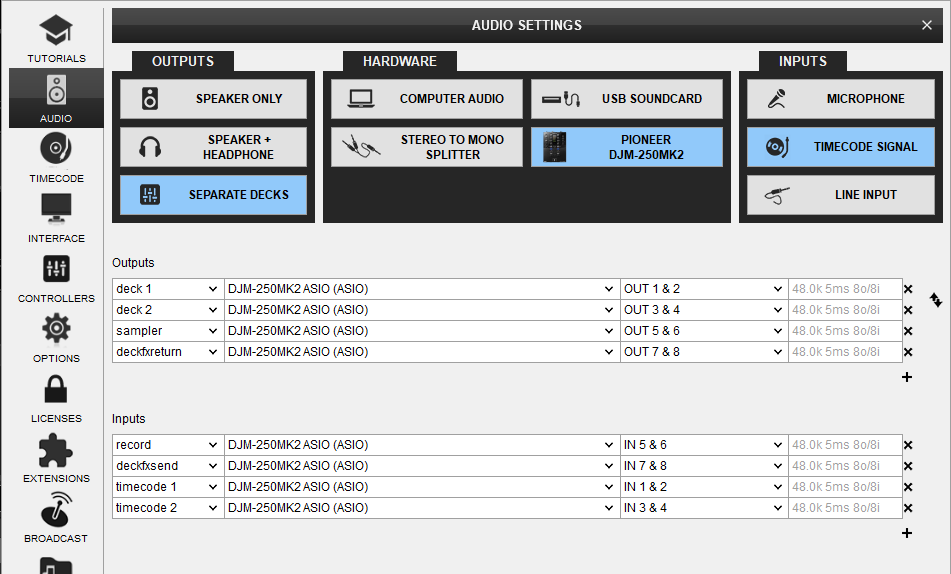This screenshot has height=574, width=951.
Task: Remove the record input row
Action: (x=908, y=445)
